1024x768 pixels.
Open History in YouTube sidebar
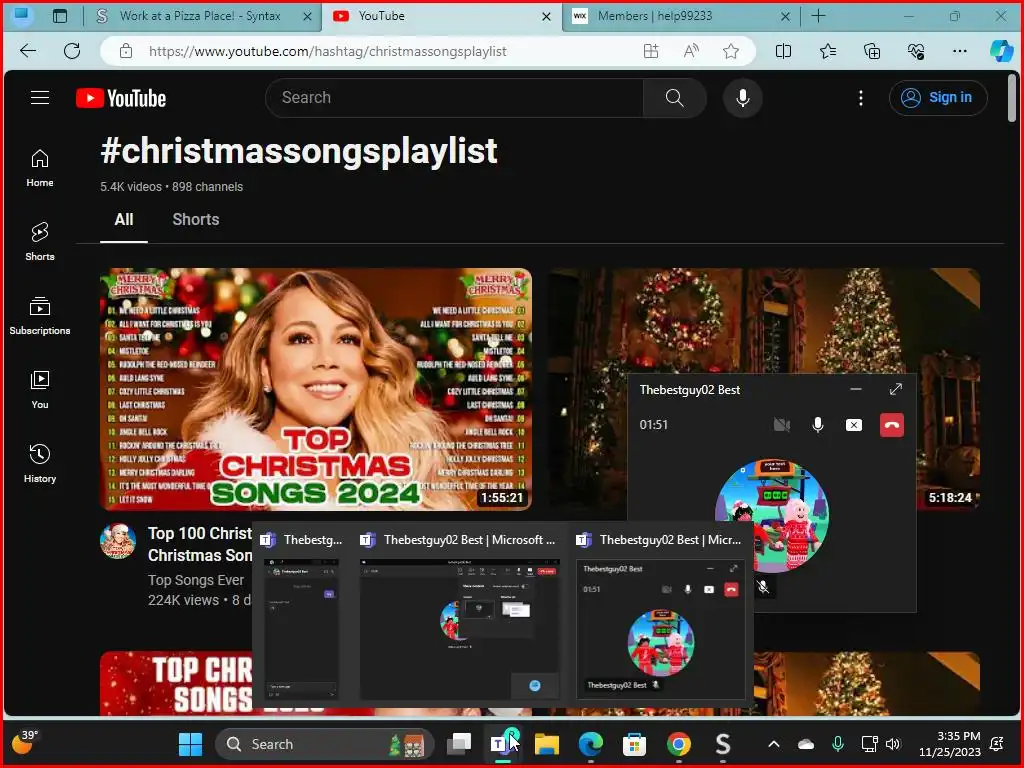[x=40, y=463]
